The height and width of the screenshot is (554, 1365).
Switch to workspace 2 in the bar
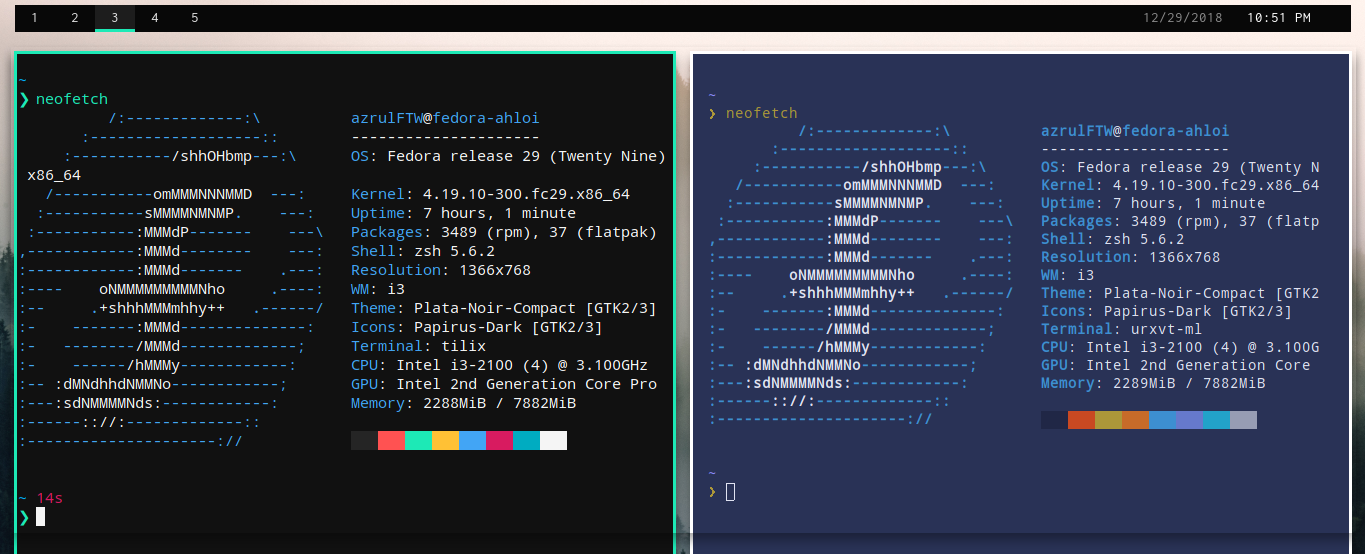coord(75,18)
